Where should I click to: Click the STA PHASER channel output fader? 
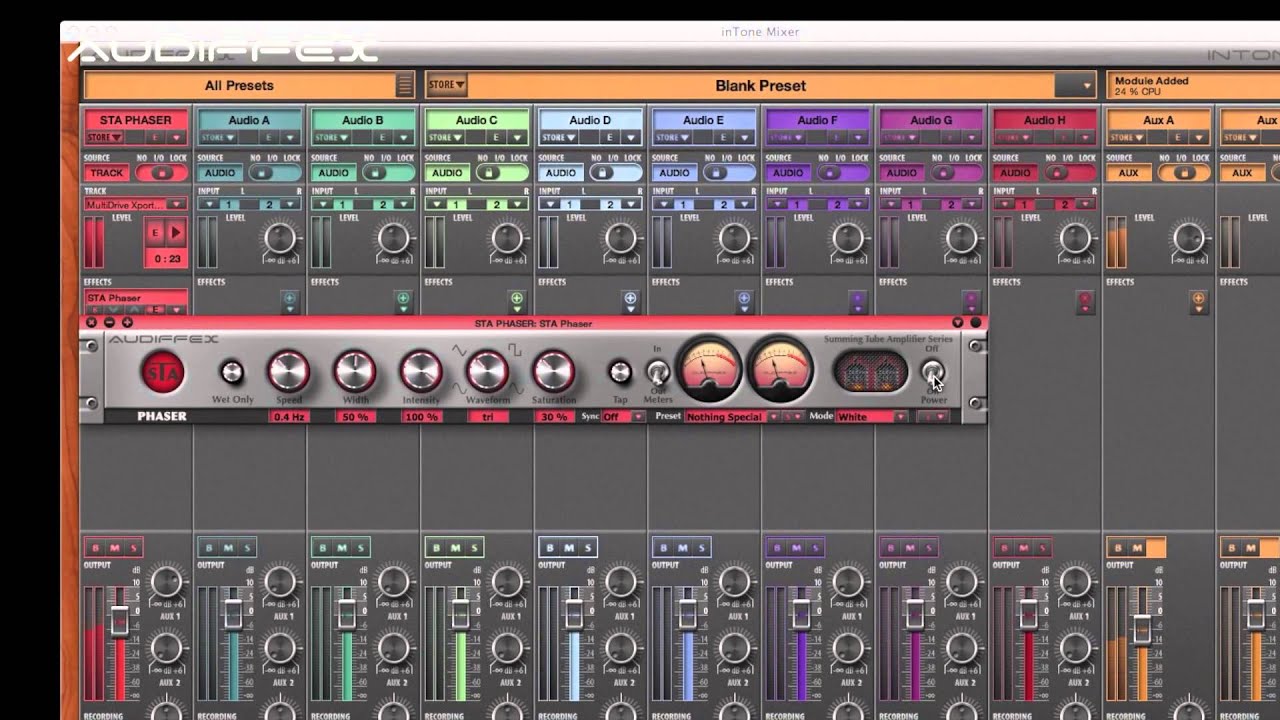coord(119,622)
